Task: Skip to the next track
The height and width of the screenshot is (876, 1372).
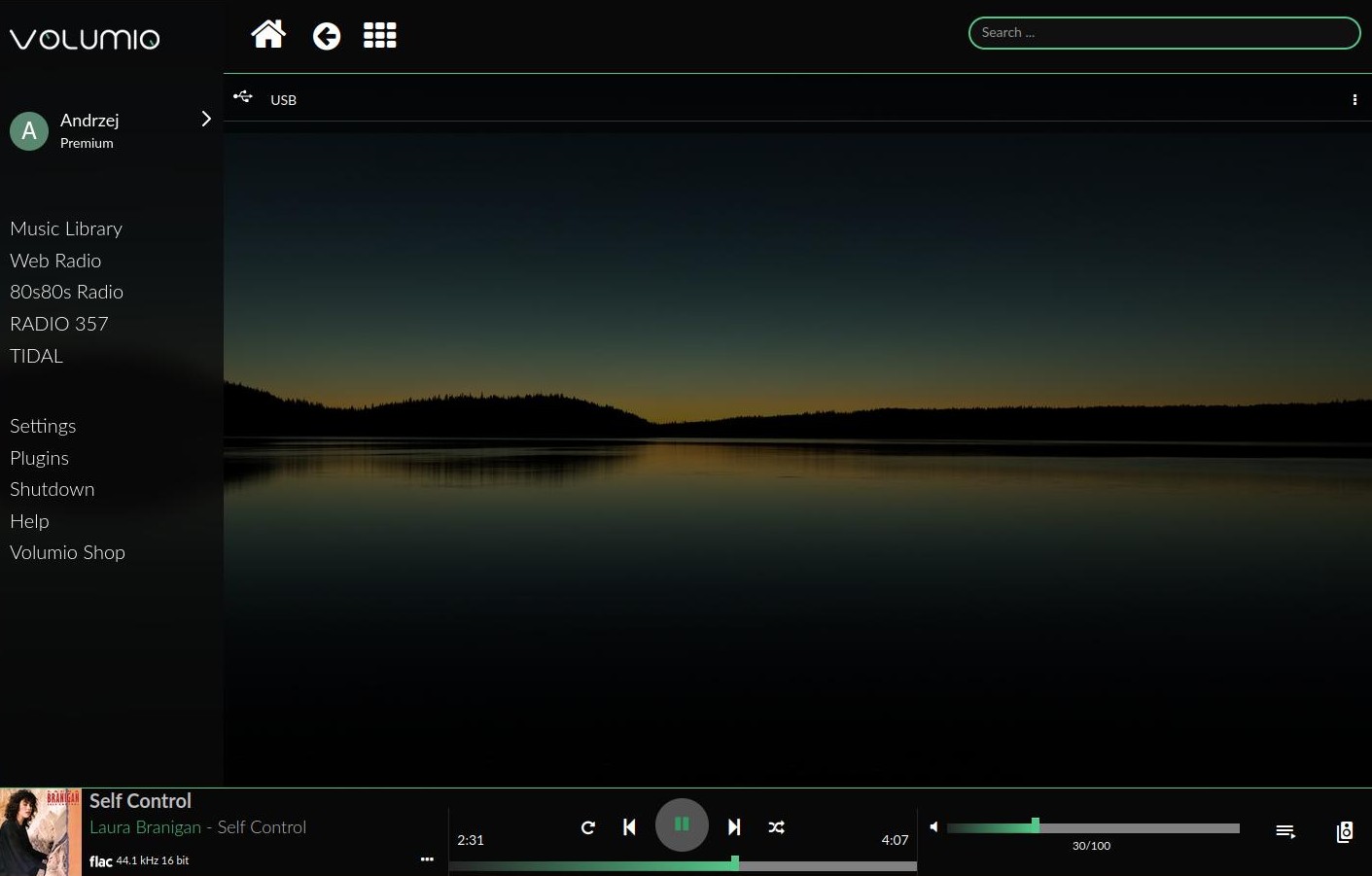Action: [x=734, y=827]
